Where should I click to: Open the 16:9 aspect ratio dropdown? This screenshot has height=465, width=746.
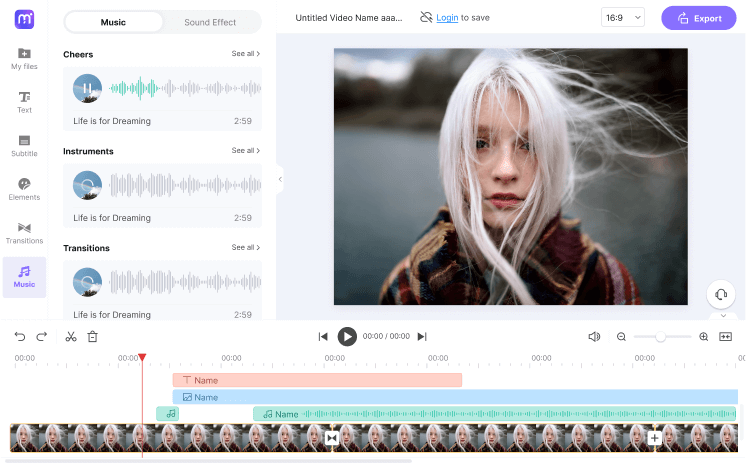coord(622,18)
